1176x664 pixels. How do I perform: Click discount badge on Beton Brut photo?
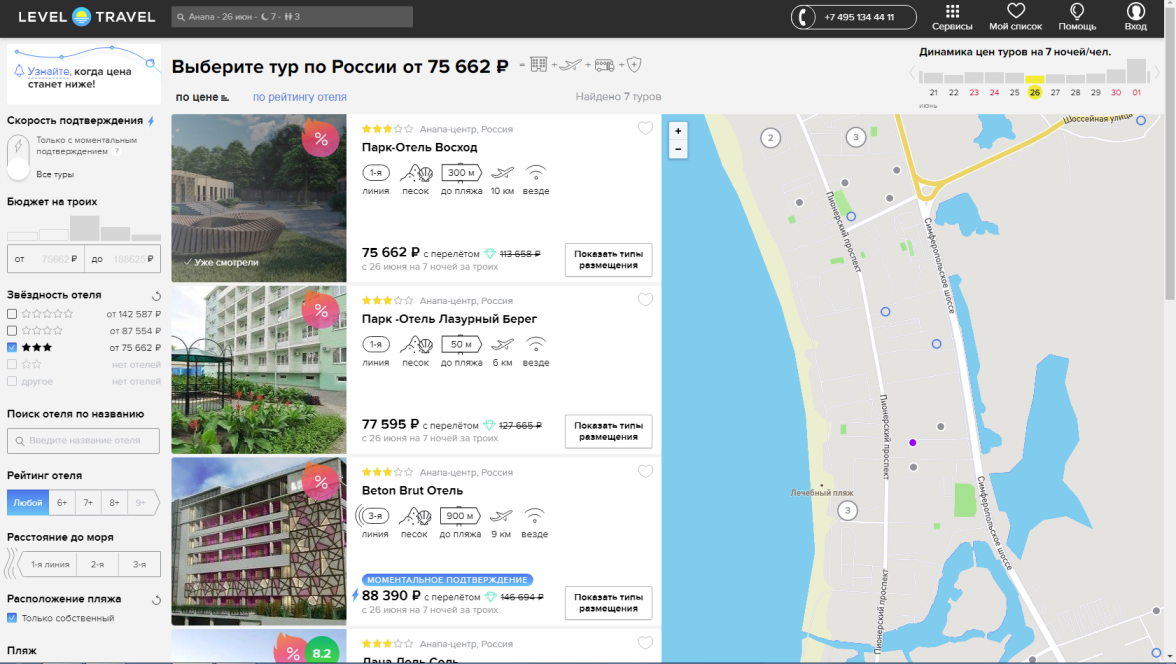320,482
